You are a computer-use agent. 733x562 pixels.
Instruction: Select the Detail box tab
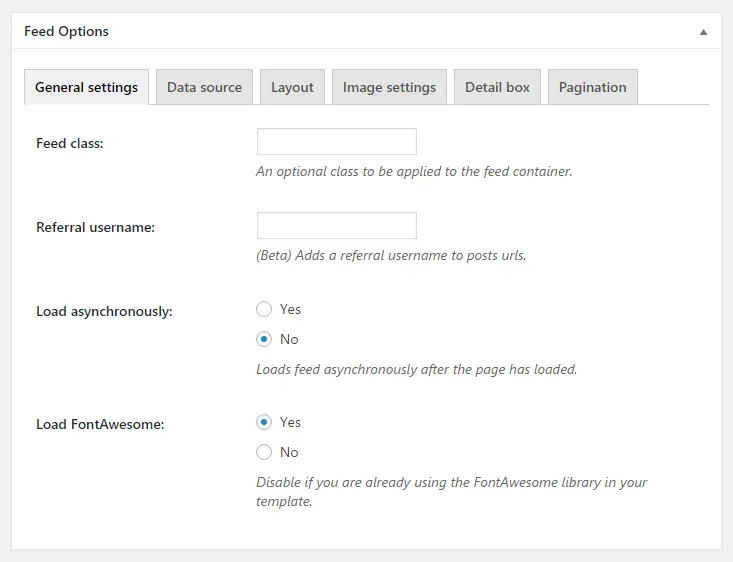coord(497,87)
